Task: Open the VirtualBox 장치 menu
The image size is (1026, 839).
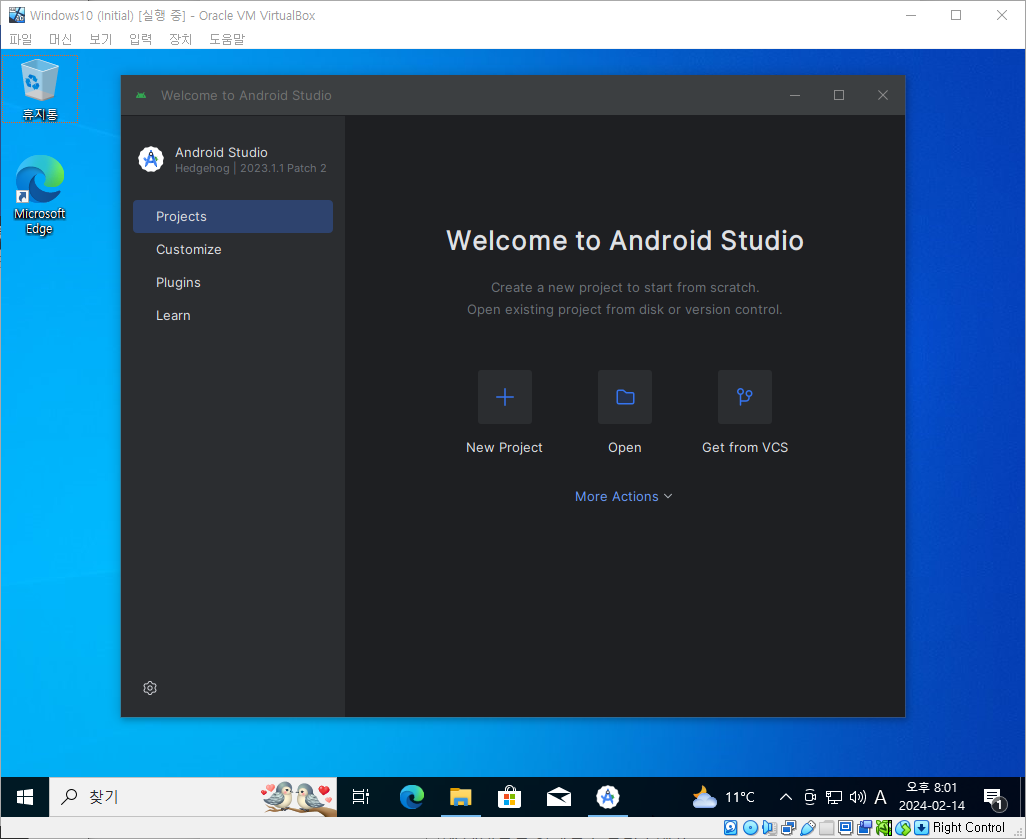Action: (181, 39)
